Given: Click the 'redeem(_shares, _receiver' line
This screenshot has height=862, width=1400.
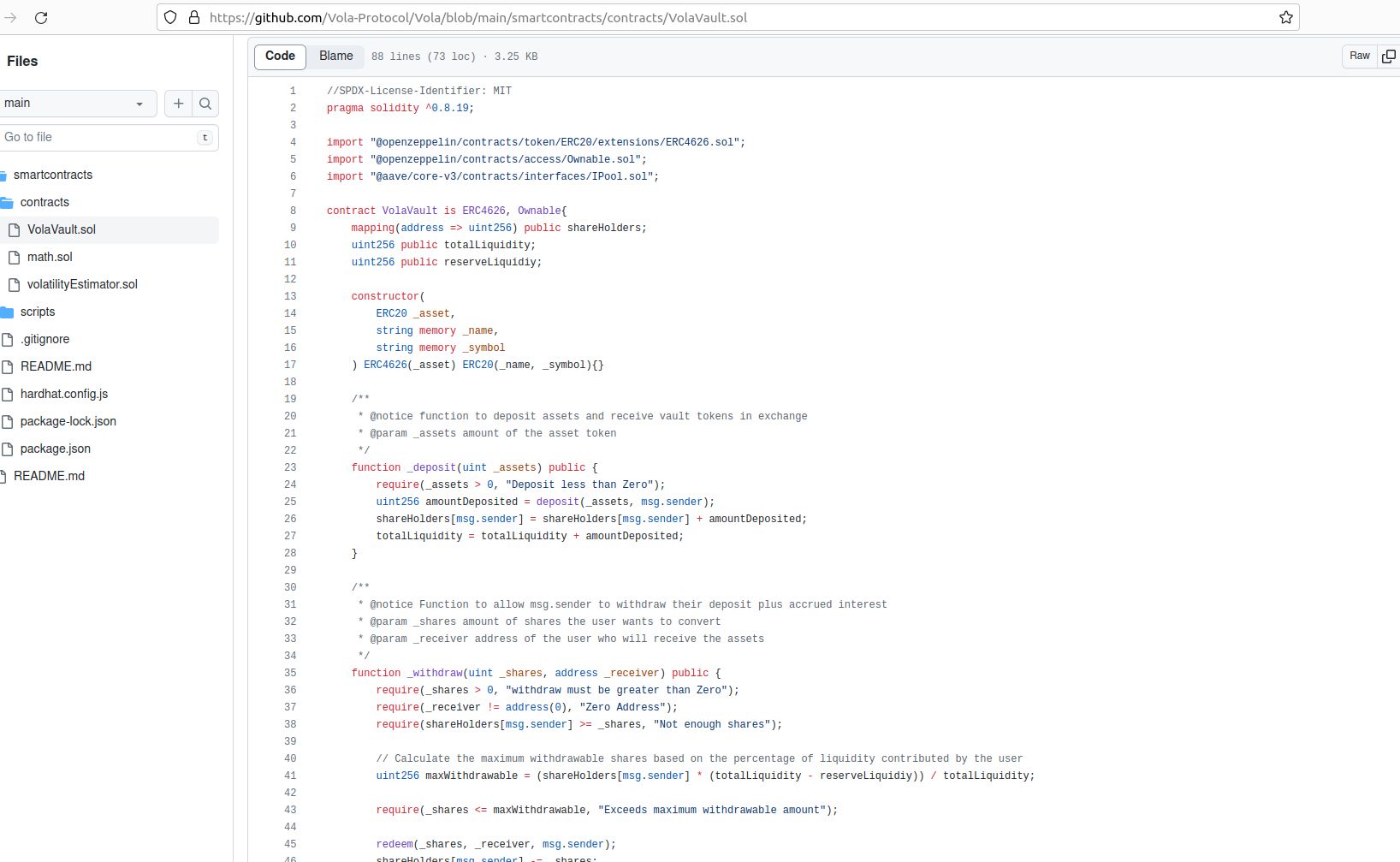Looking at the screenshot, I should 495,844.
